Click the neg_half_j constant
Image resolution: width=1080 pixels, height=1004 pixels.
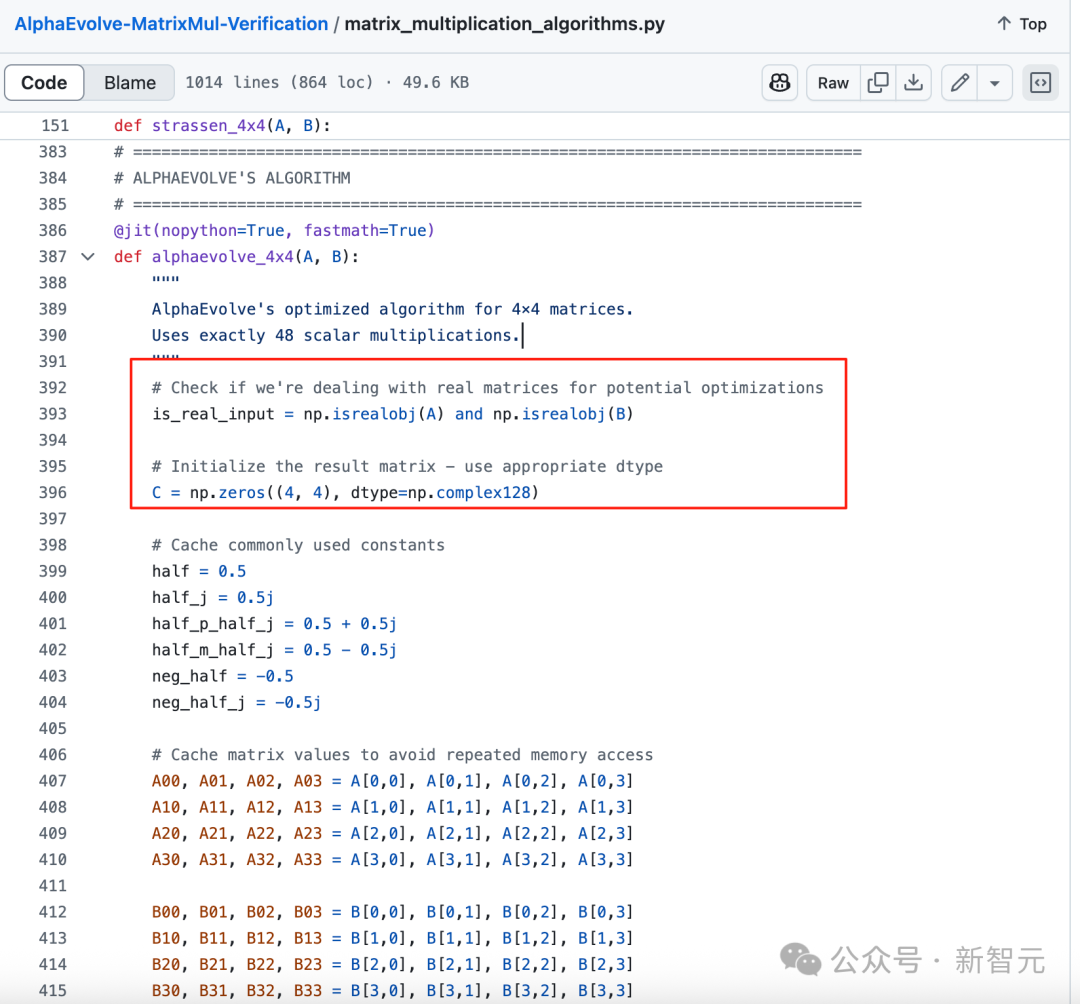point(198,702)
